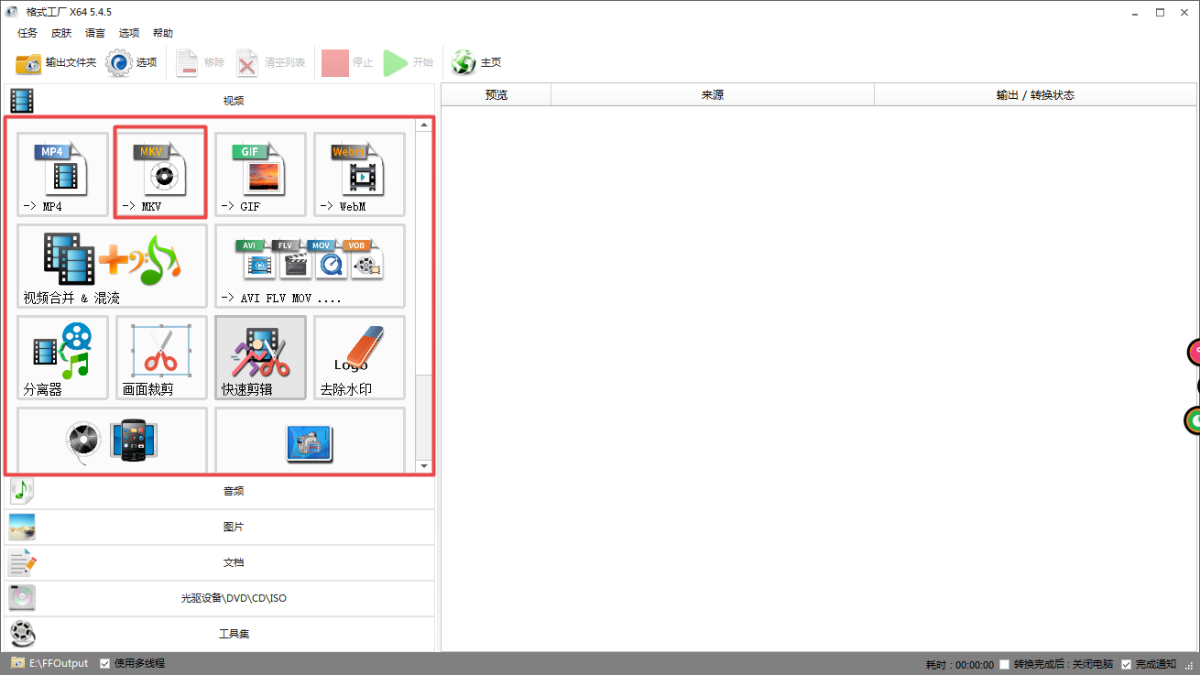Open the 选项 menu in menu bar
Screen dimensions: 1200x675
click(x=129, y=33)
